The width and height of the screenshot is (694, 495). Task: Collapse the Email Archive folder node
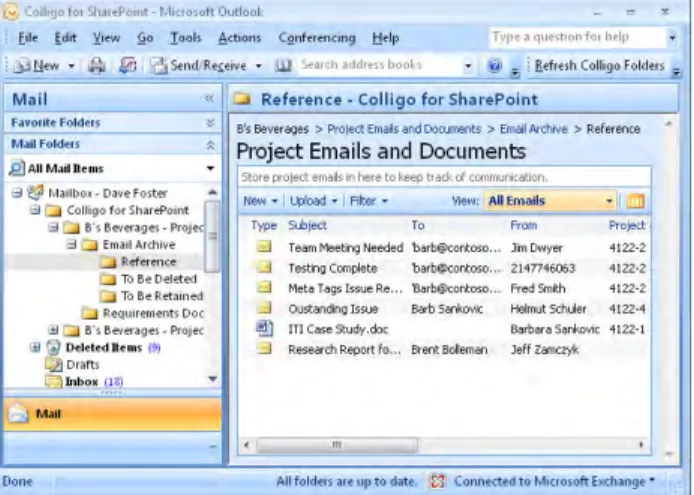pyautogui.click(x=71, y=244)
